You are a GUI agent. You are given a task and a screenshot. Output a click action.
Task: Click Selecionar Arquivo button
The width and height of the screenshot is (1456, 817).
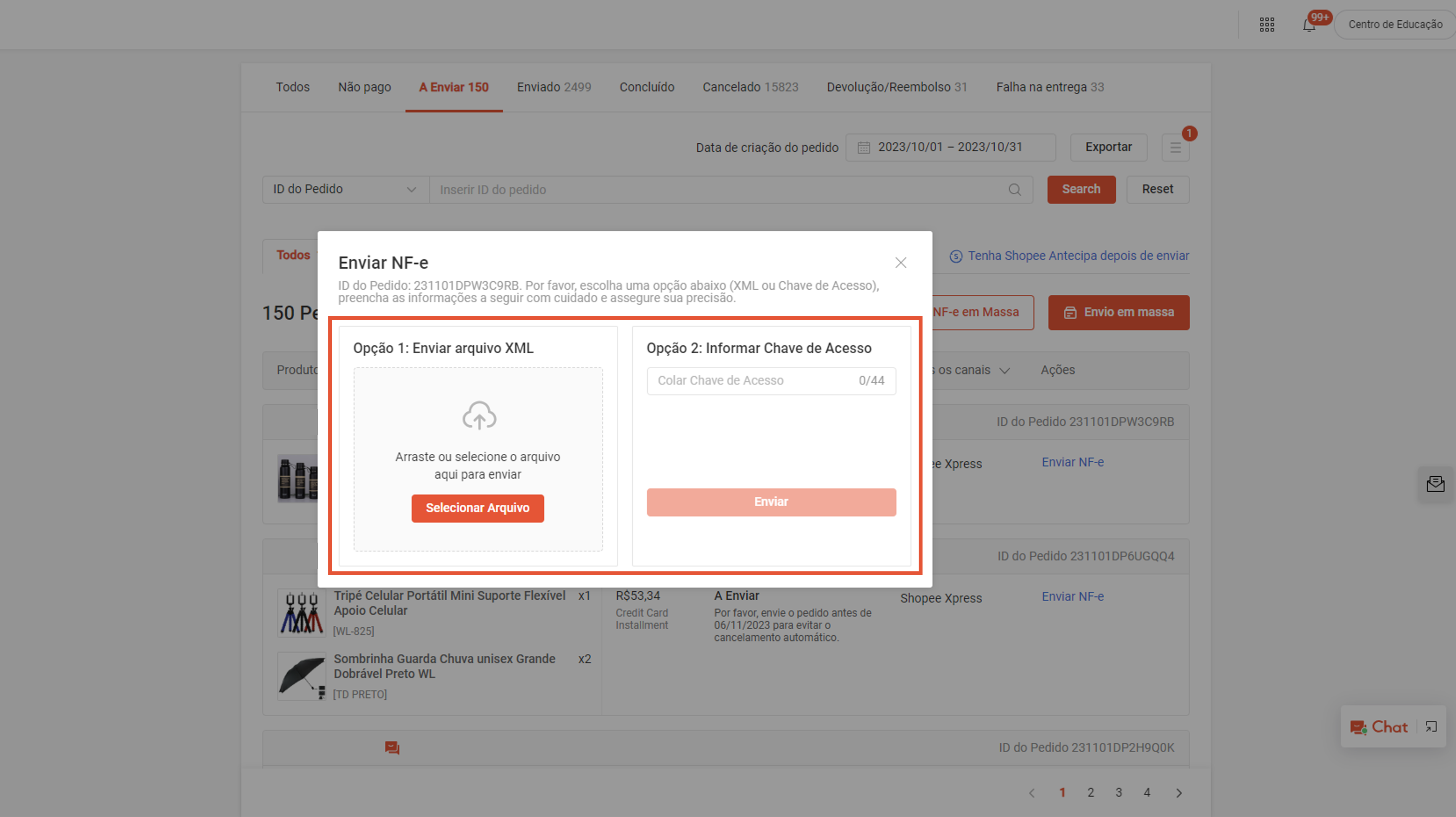(478, 508)
